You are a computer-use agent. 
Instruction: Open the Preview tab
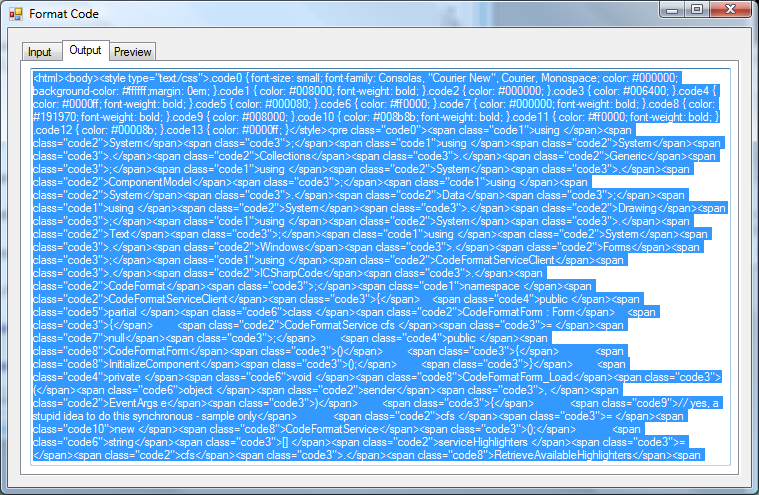pos(132,52)
